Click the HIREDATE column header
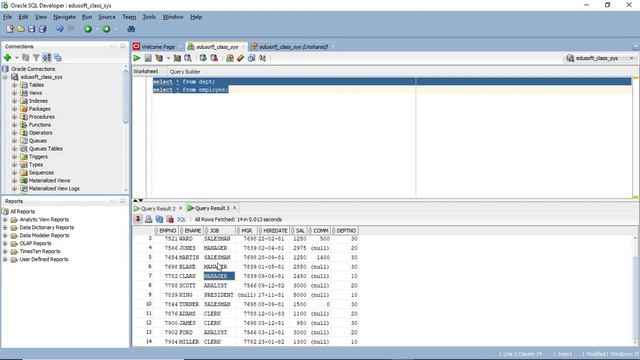640x360 pixels. tap(275, 231)
